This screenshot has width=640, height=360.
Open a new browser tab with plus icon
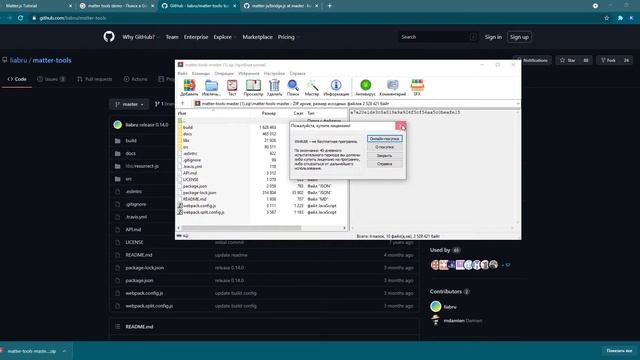pos(329,6)
